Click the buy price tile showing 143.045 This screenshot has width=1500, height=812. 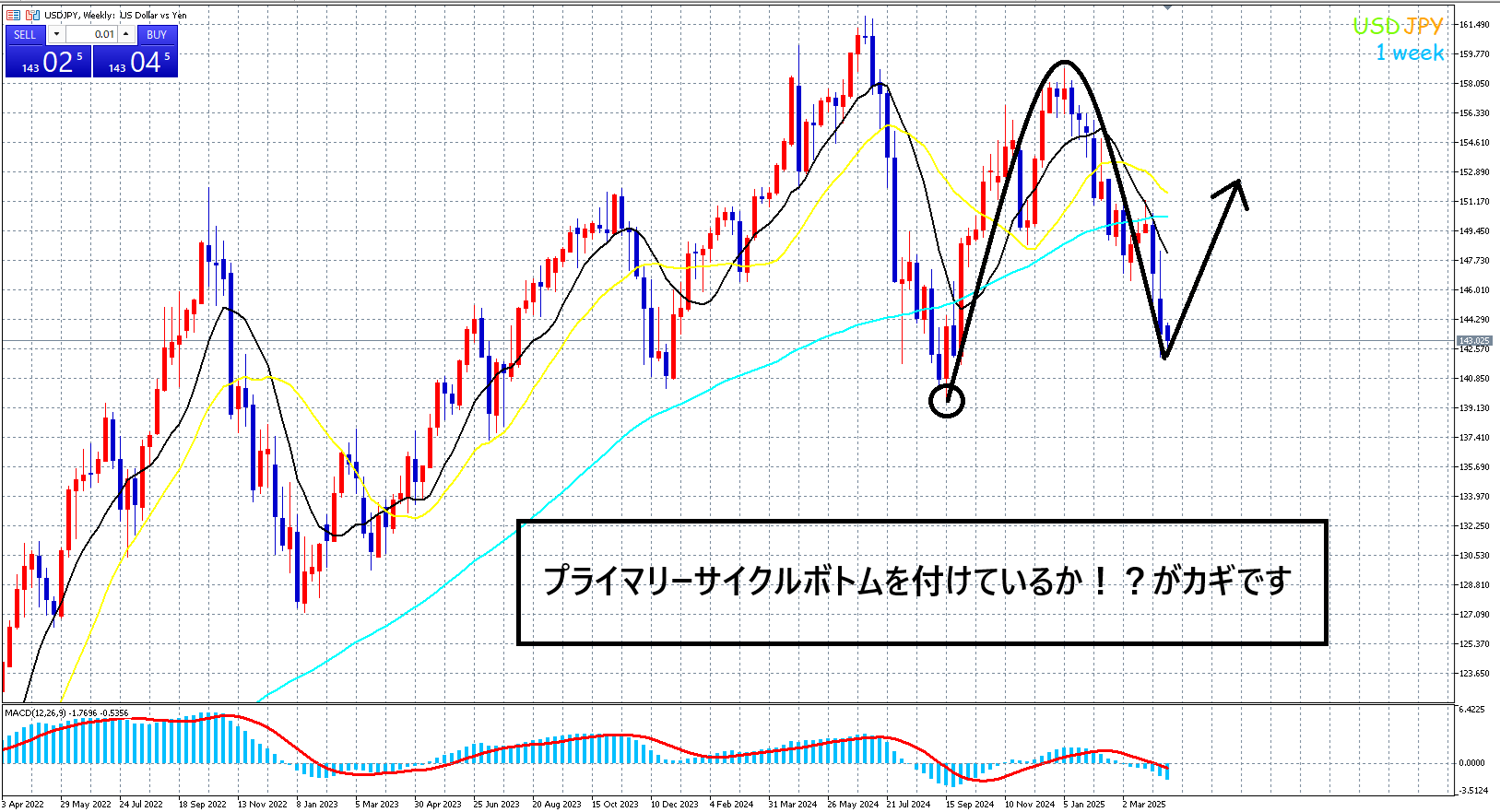tap(136, 62)
